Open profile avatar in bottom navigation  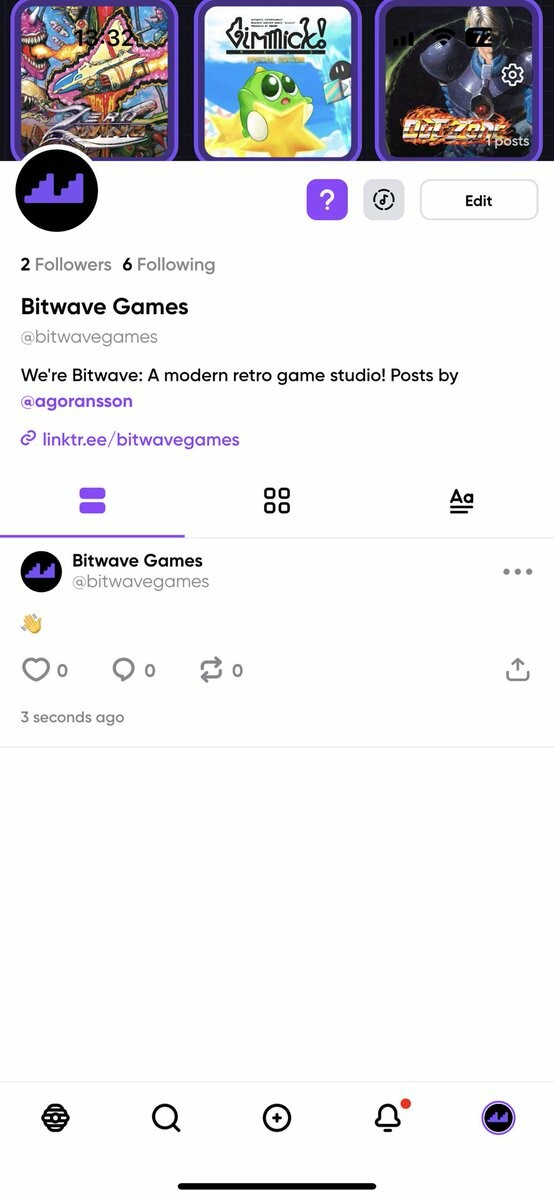[x=498, y=1117]
